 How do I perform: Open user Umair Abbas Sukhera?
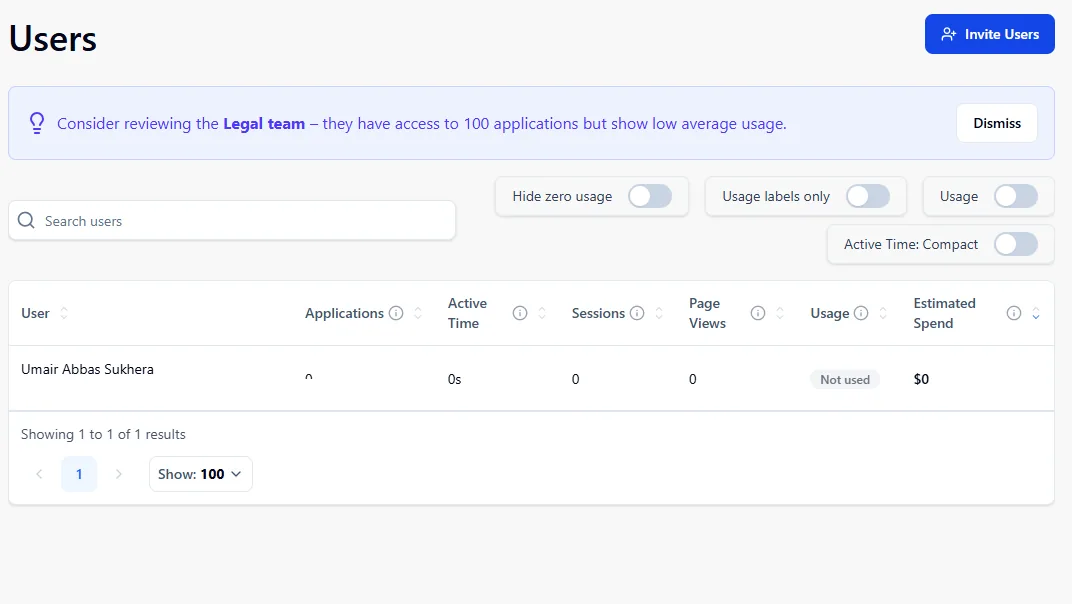tap(87, 369)
